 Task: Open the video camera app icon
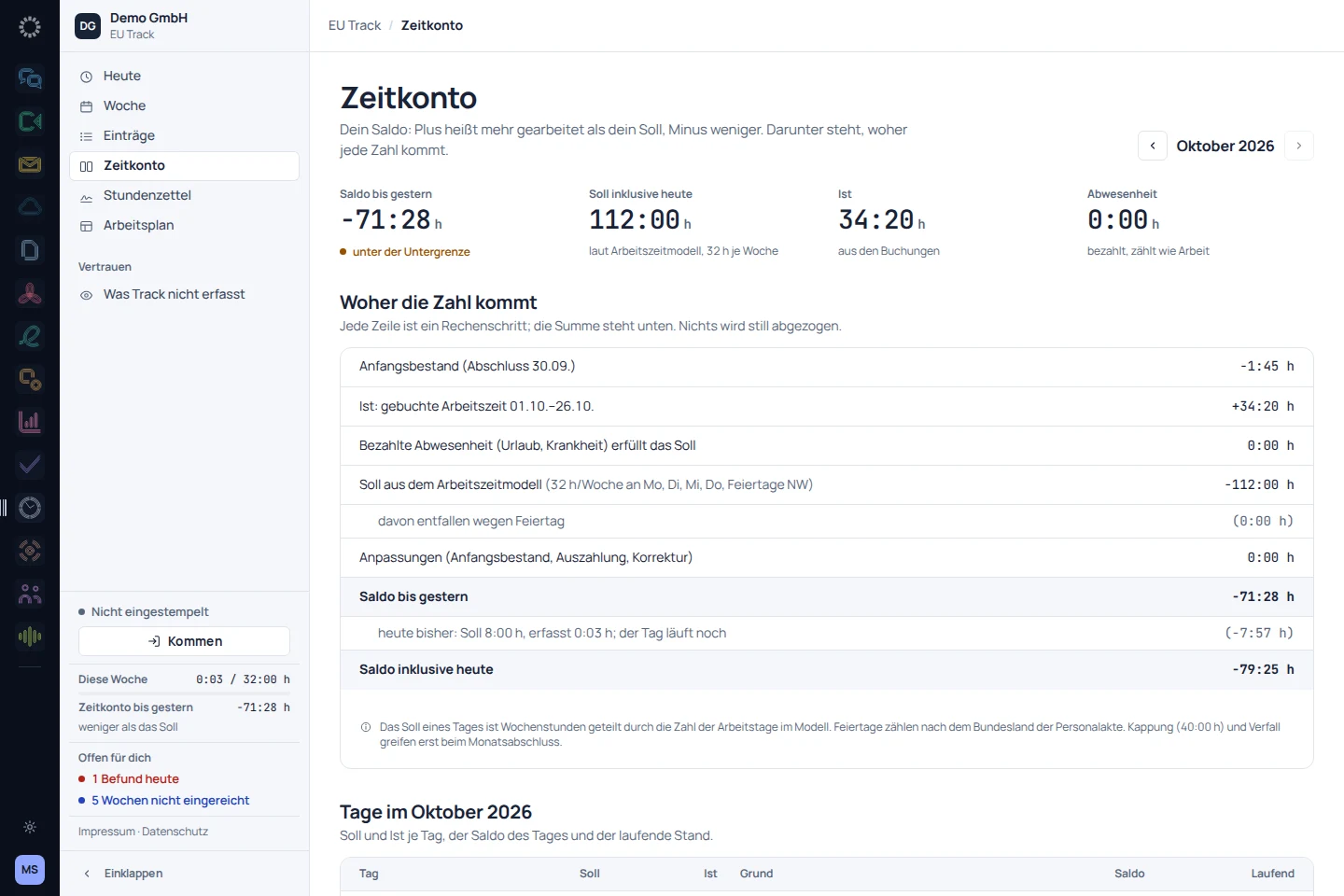click(30, 121)
